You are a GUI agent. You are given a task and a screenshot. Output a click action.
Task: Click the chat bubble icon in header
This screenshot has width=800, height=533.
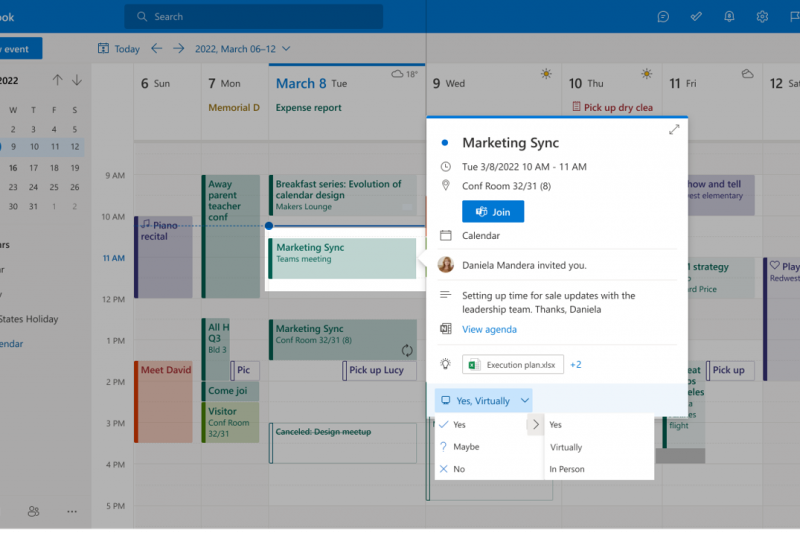663,17
